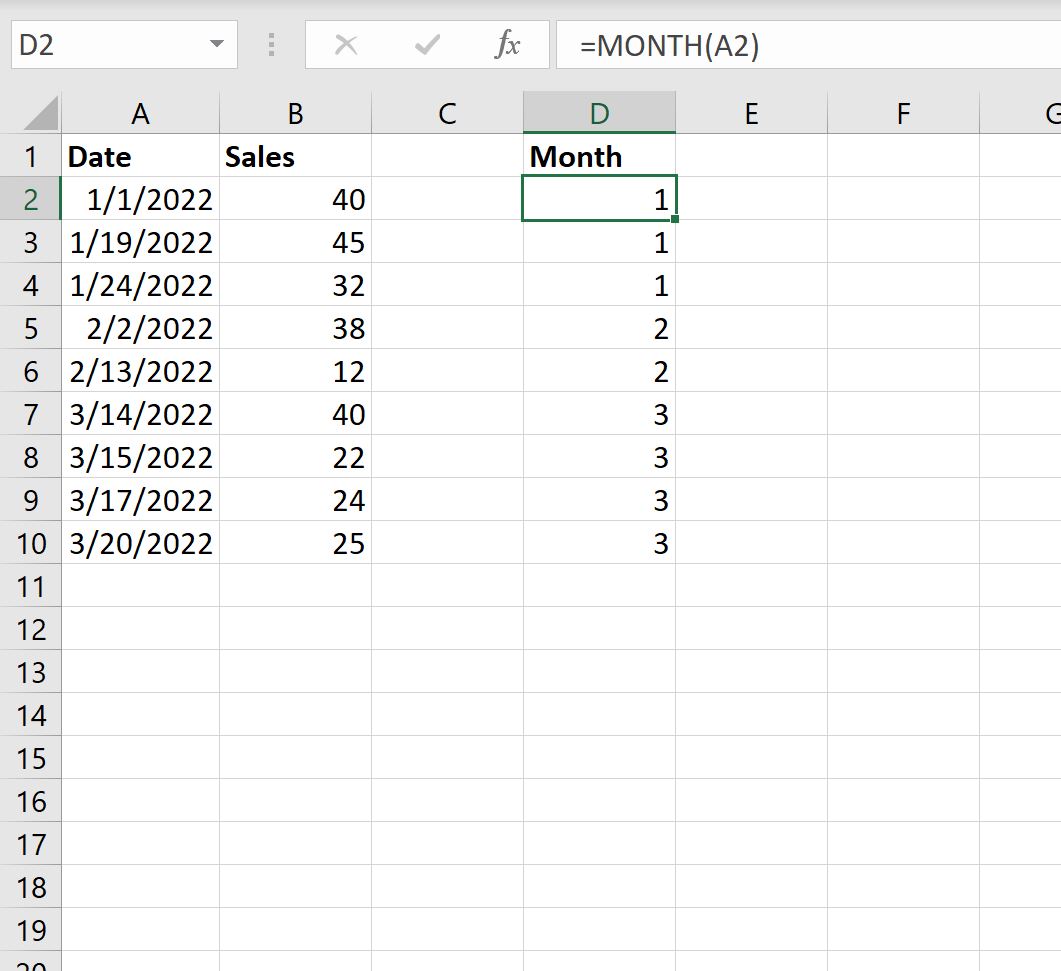Click the cell containing 3/20/2022
The image size is (1061, 971).
coord(140,543)
